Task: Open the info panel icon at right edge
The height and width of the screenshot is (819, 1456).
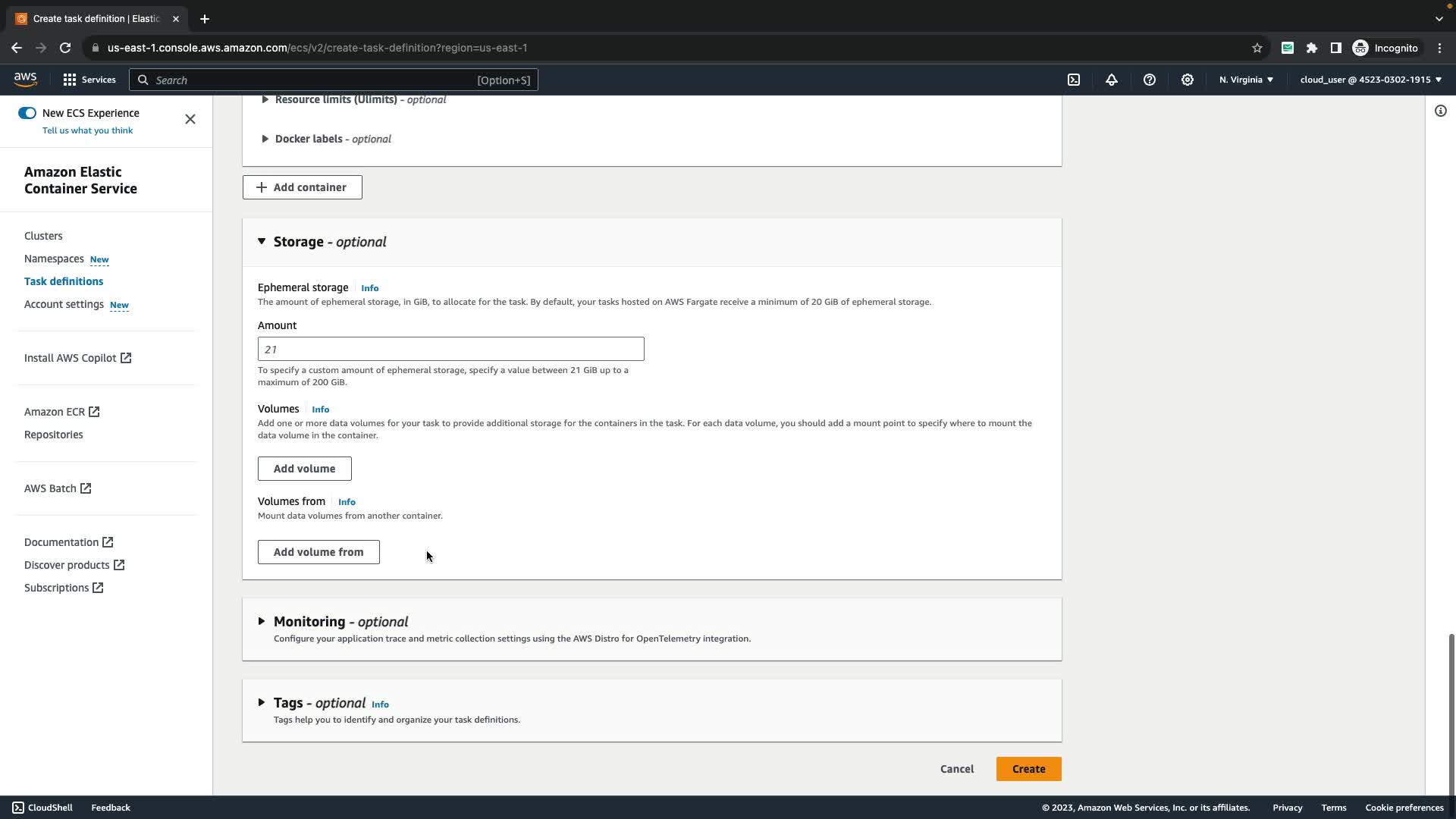Action: coord(1440,111)
